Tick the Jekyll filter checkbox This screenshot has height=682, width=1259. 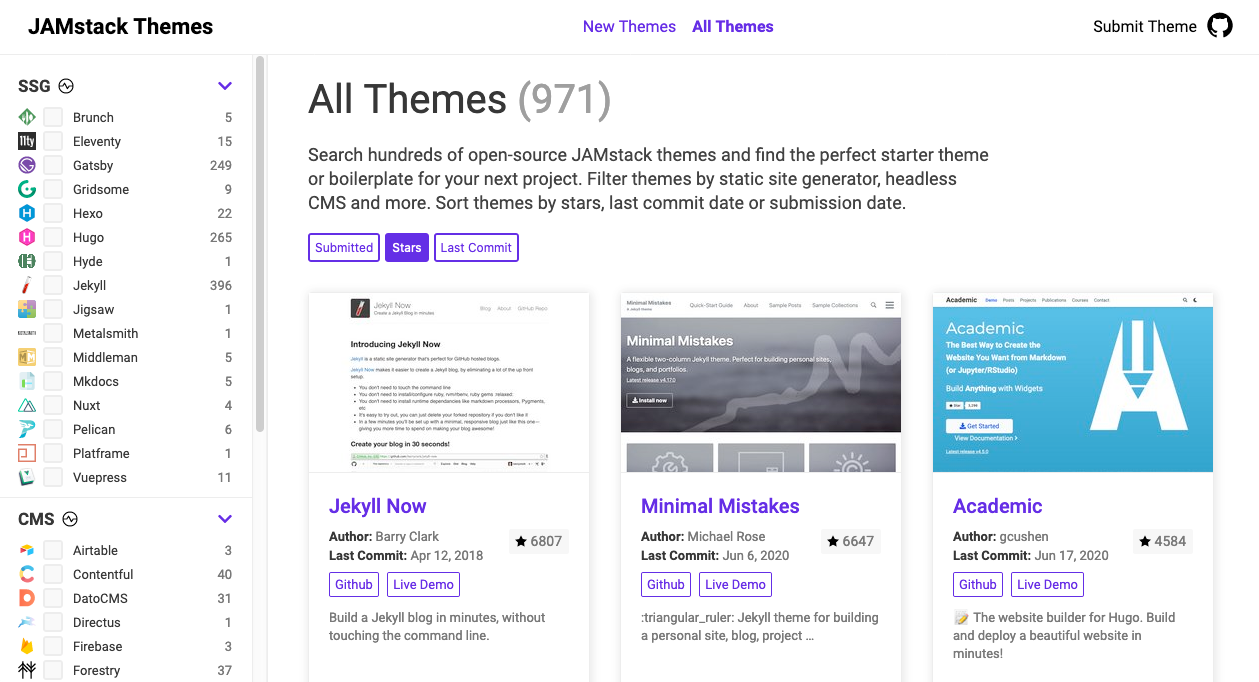(x=53, y=285)
